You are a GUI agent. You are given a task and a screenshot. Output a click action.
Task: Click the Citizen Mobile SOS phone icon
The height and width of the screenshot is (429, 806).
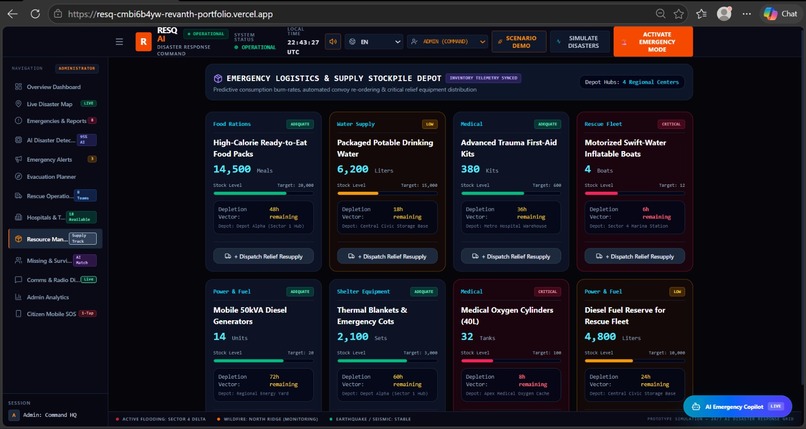(19, 313)
